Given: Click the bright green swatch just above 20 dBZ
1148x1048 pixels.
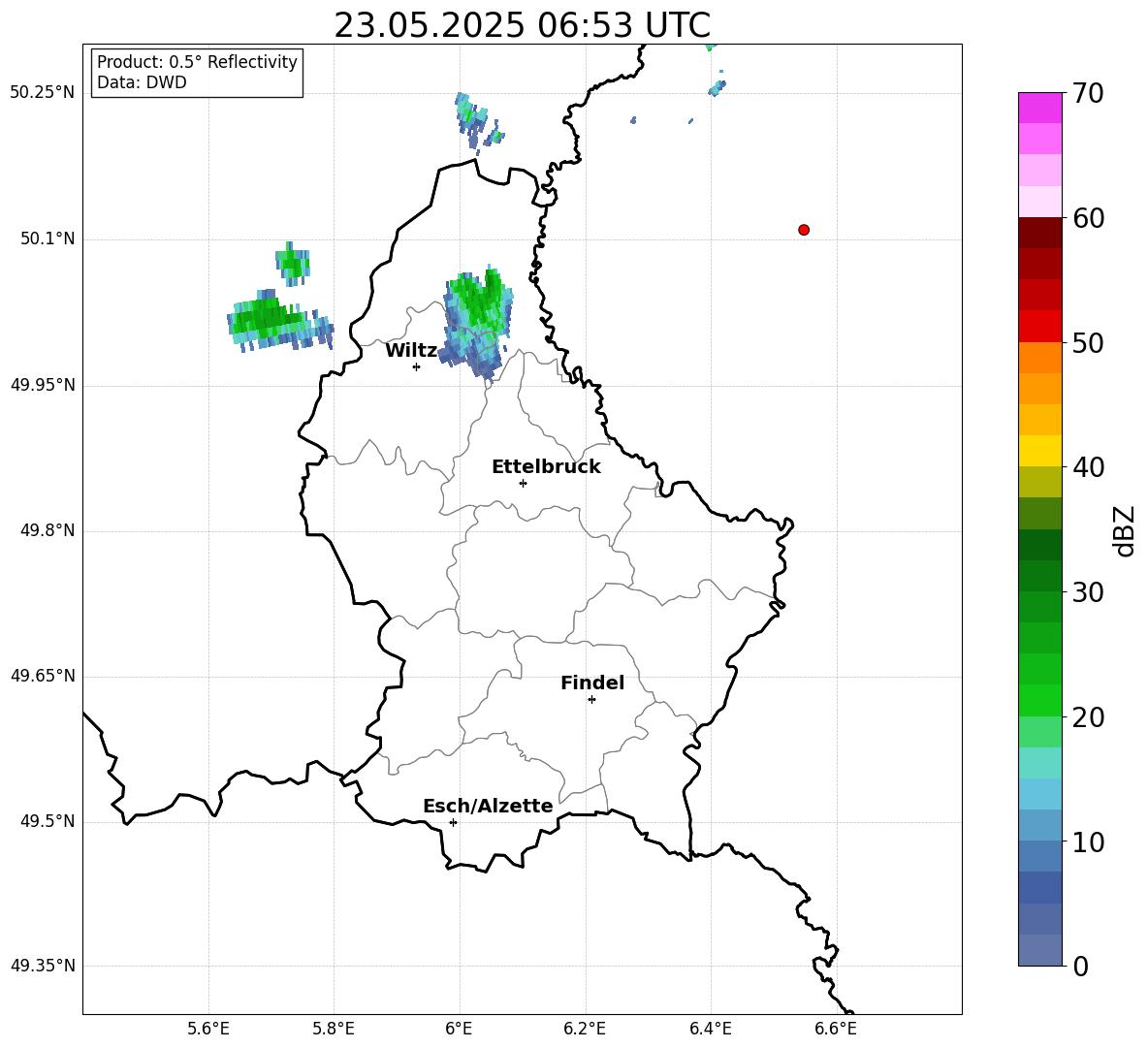Looking at the screenshot, I should click(1039, 700).
